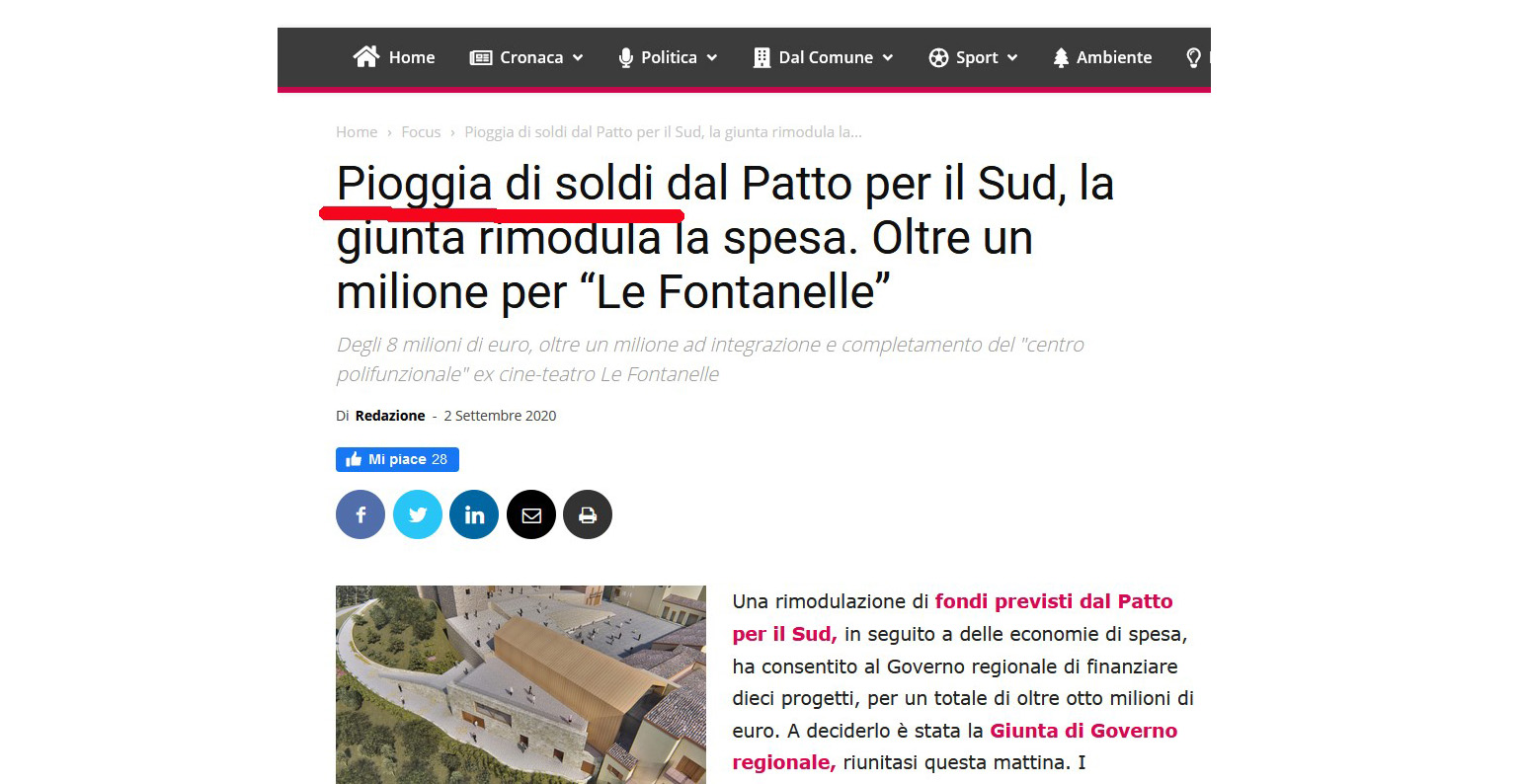Go to Home in breadcrumb trail
The image size is (1523, 784).
click(357, 132)
